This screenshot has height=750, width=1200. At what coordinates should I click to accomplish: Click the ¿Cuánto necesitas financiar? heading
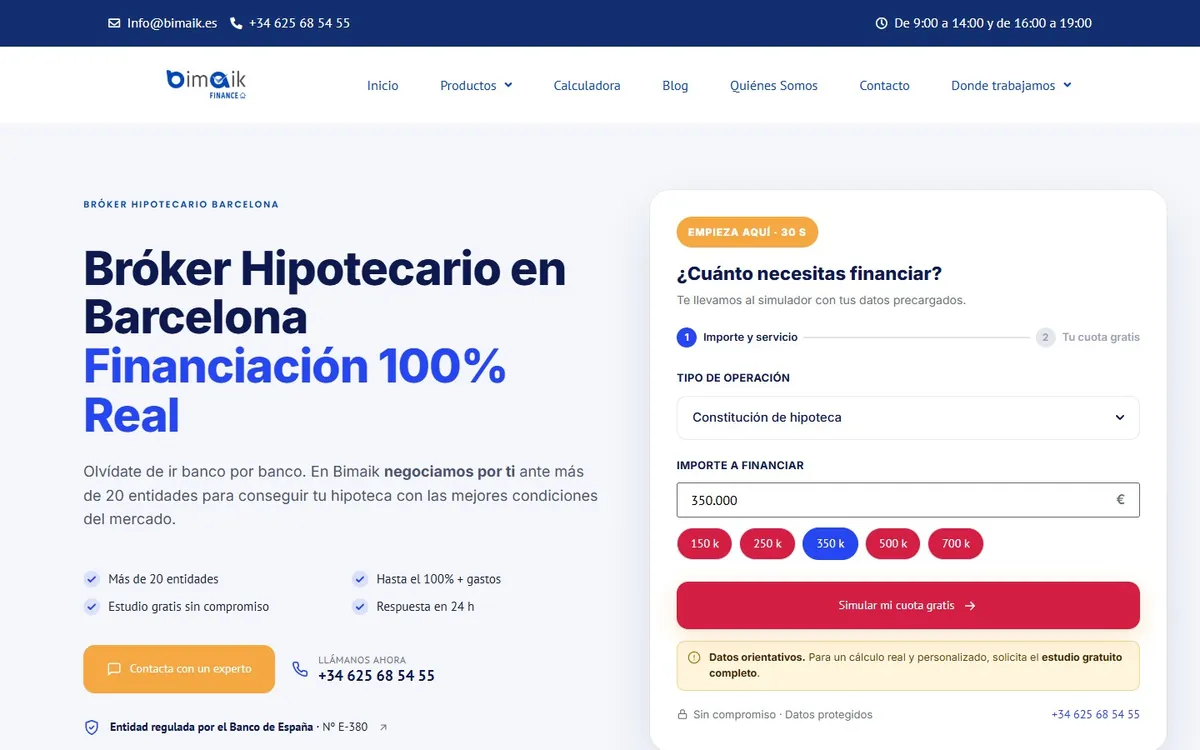pos(809,274)
